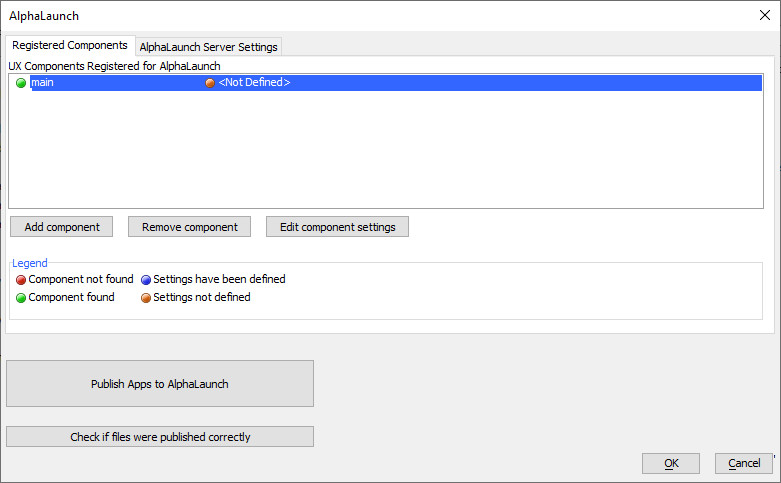Click the red Component not found legend icon
Viewport: 781px width, 483px height.
click(x=21, y=280)
